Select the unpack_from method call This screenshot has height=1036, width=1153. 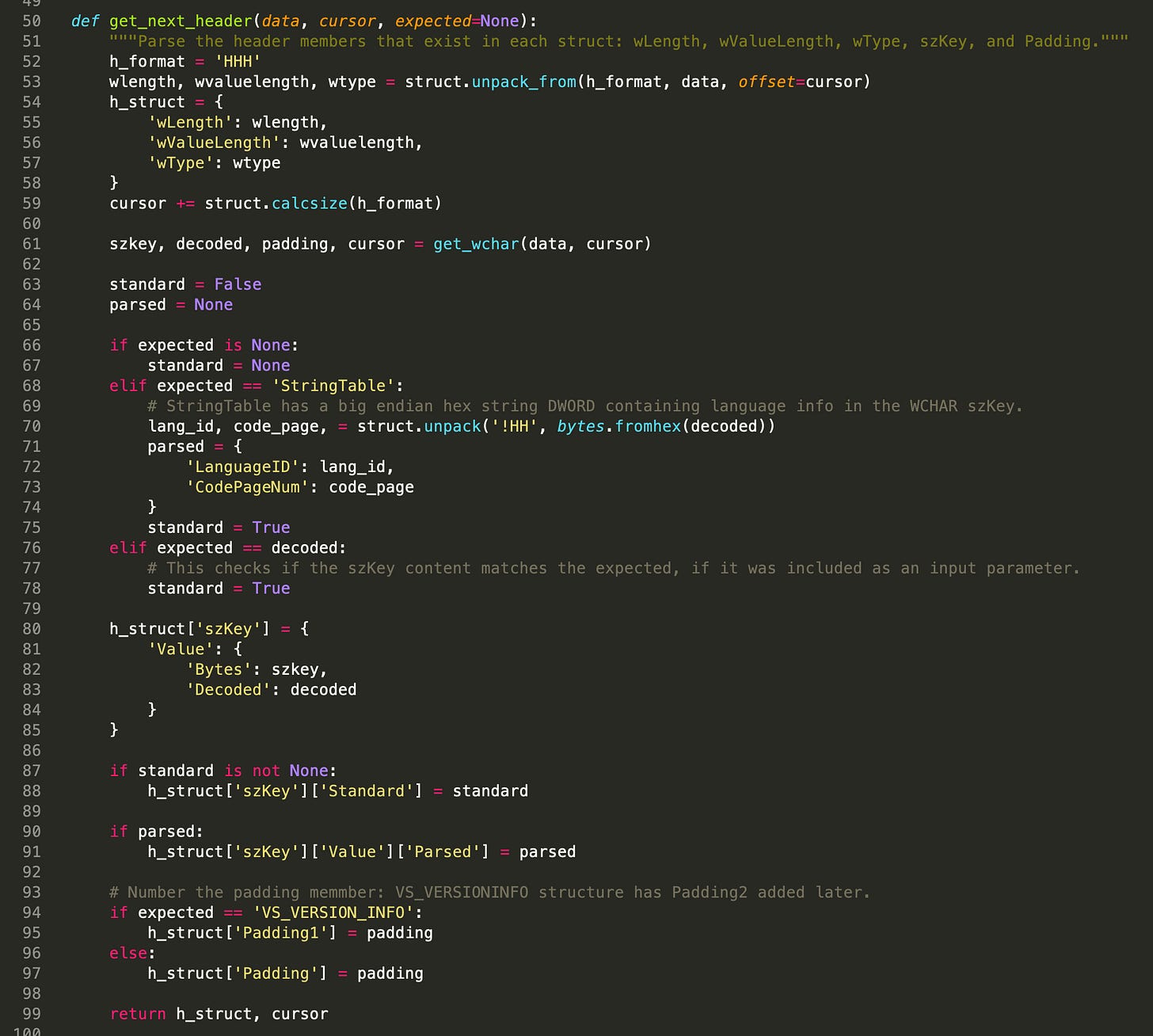click(x=524, y=82)
